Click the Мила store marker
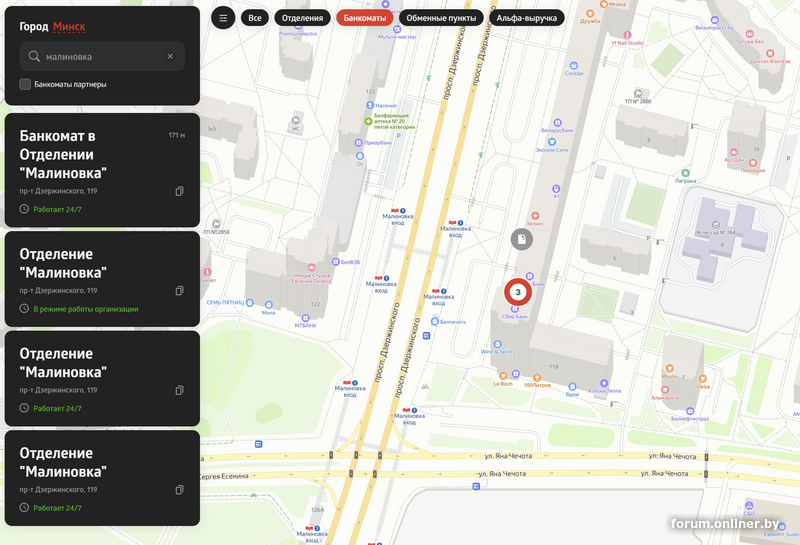The image size is (800, 545). (x=269, y=305)
